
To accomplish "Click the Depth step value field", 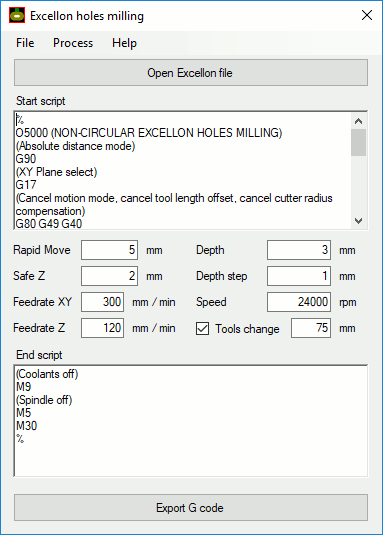I will (299, 276).
